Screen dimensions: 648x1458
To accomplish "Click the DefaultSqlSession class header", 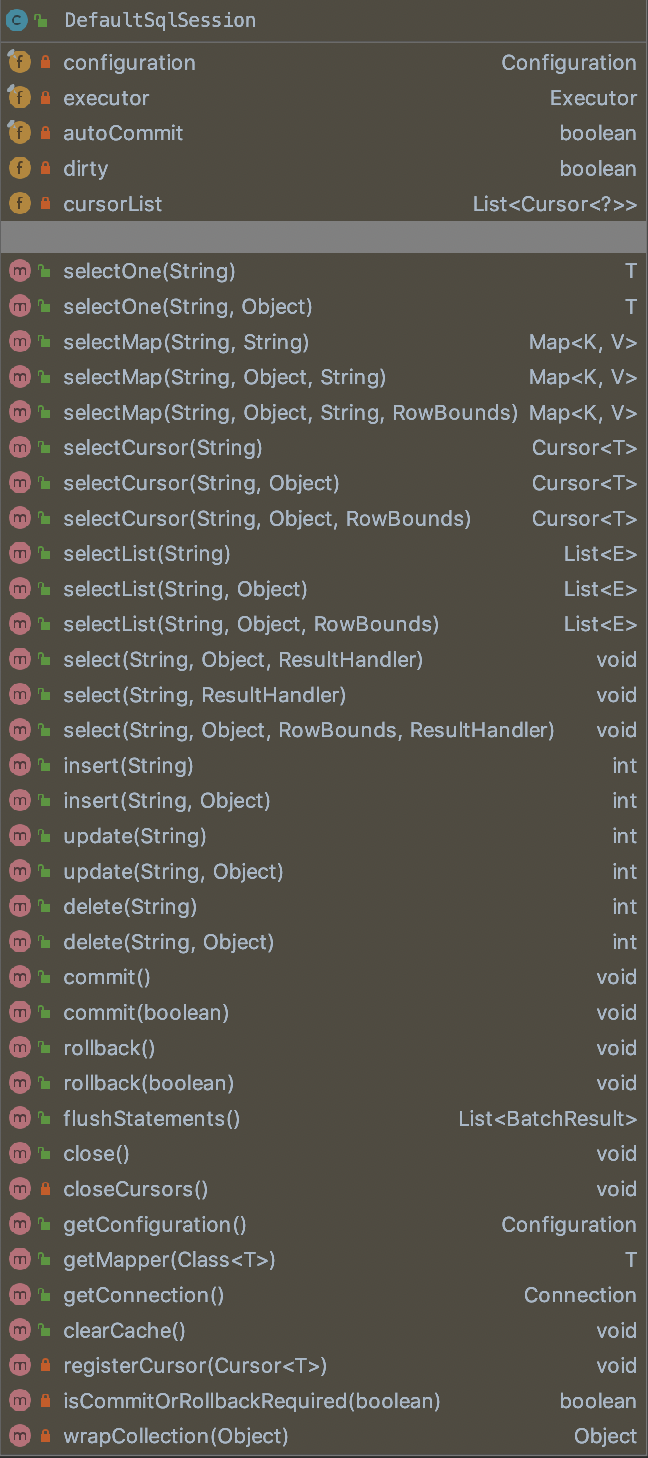I will 159,20.
